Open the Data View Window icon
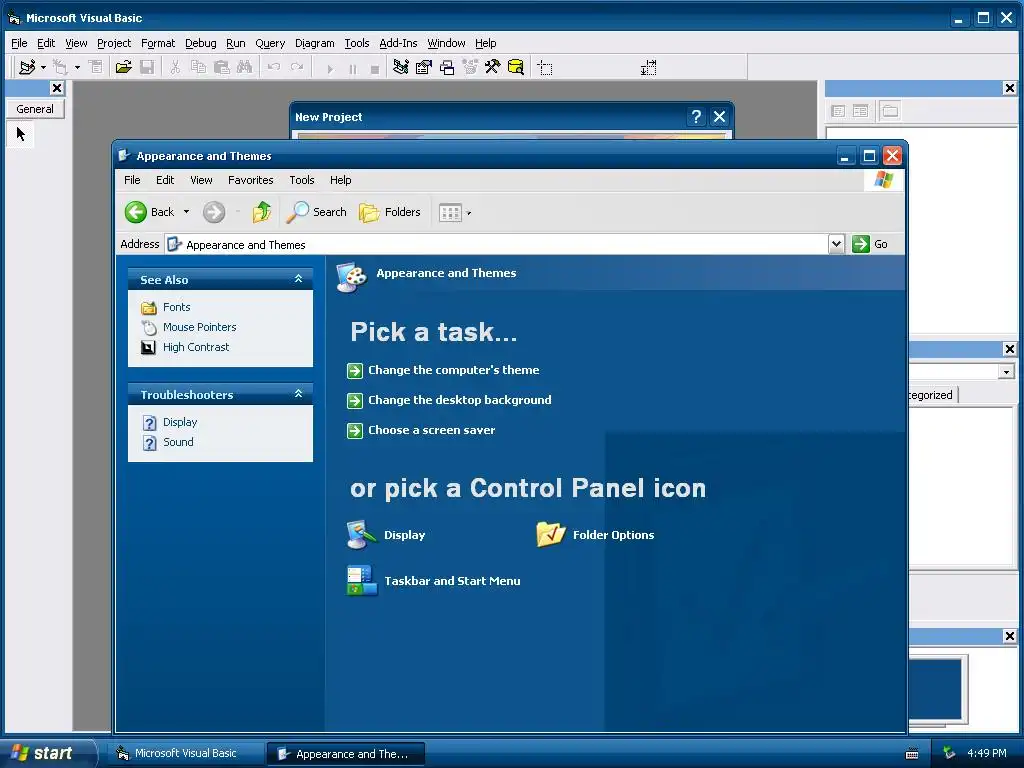Image resolution: width=1024 pixels, height=768 pixels. [516, 67]
